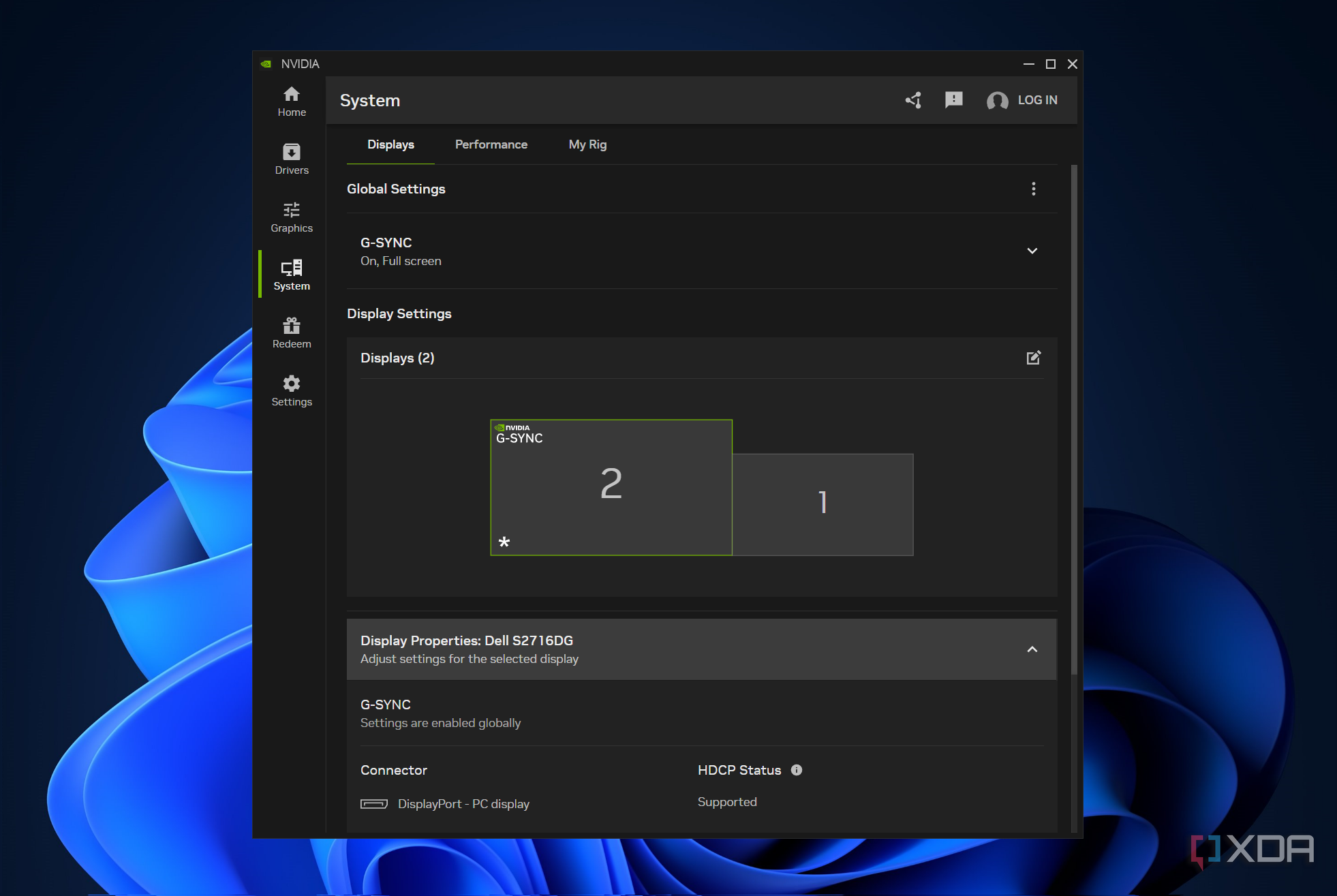This screenshot has width=1337, height=896.
Task: Collapse the Display Properties Dell S2716DG panel
Action: tap(1032, 649)
